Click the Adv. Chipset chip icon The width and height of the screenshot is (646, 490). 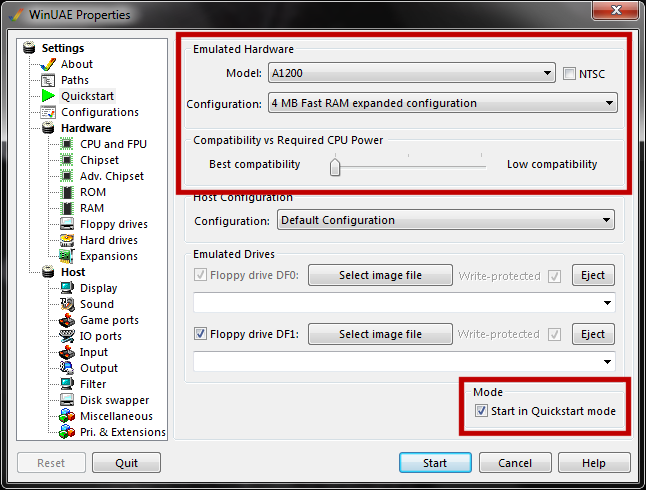(x=67, y=176)
